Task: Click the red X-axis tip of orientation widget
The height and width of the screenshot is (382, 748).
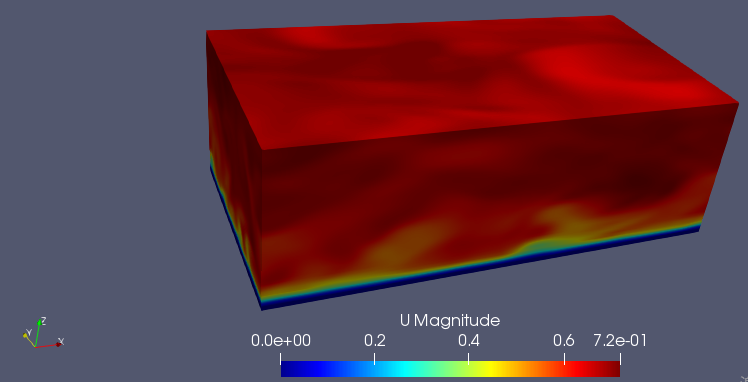Action: [58, 344]
